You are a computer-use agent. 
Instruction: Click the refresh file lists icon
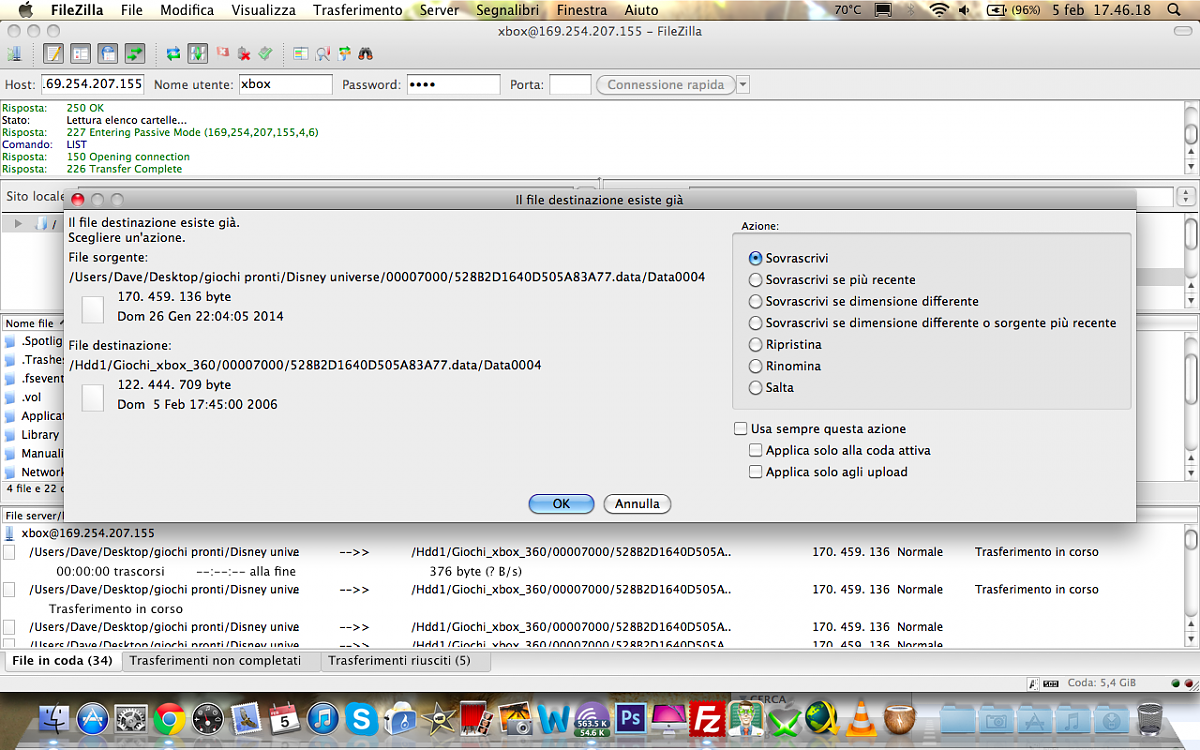coord(173,54)
